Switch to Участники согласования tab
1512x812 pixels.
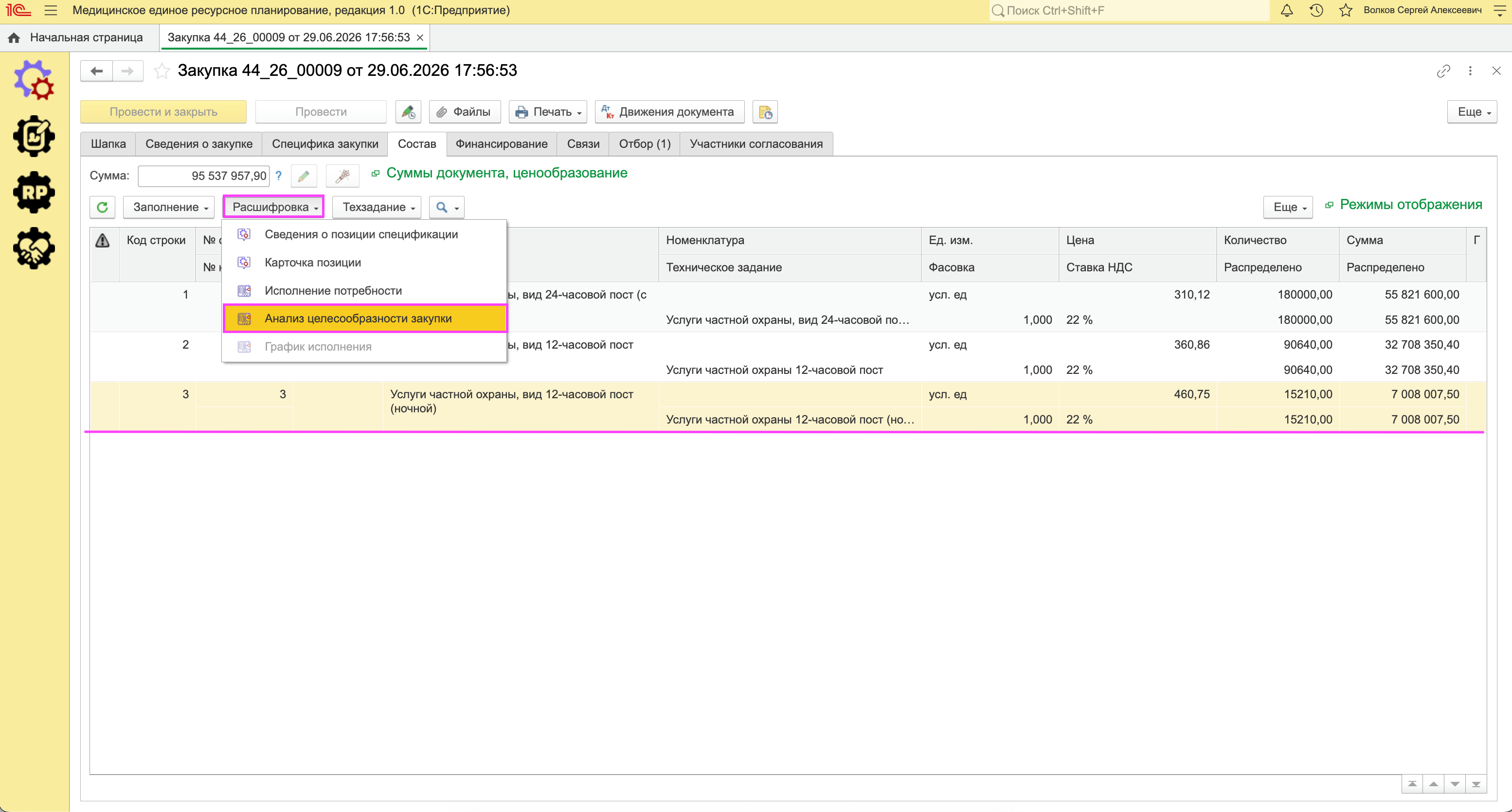click(756, 144)
